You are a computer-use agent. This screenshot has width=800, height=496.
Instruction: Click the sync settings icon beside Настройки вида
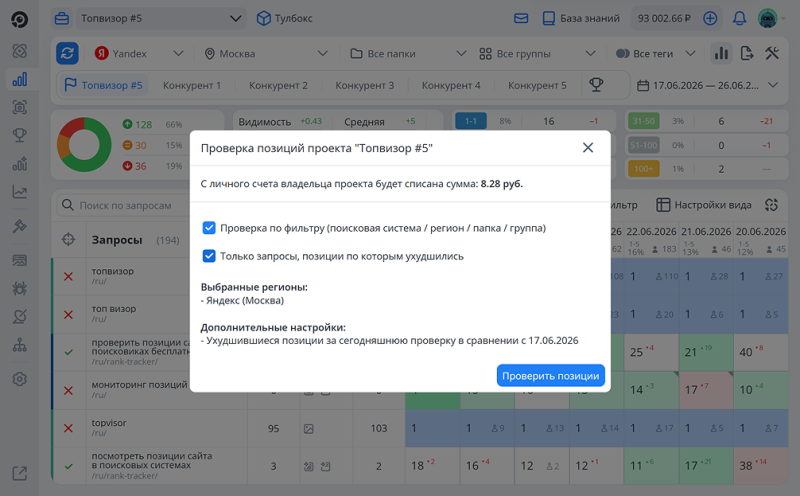coord(771,205)
